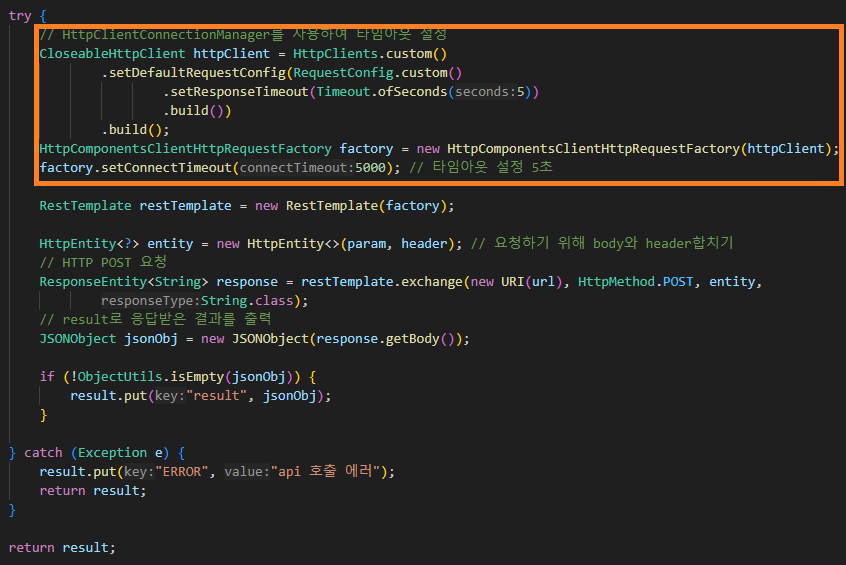Click 'ResponseEntity<String> response' declaration

(159, 282)
